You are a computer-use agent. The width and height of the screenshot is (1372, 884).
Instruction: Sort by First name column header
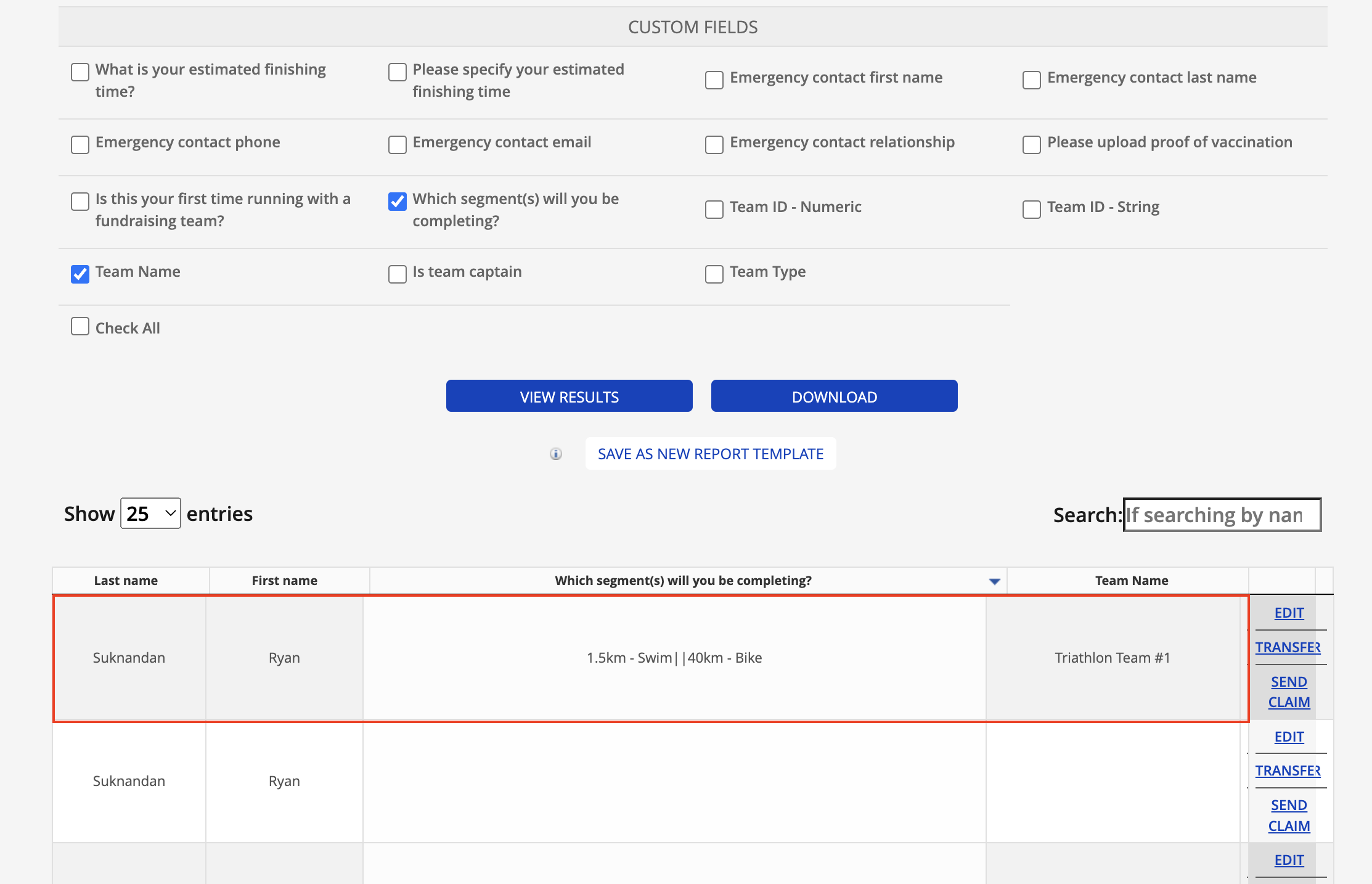click(x=284, y=581)
